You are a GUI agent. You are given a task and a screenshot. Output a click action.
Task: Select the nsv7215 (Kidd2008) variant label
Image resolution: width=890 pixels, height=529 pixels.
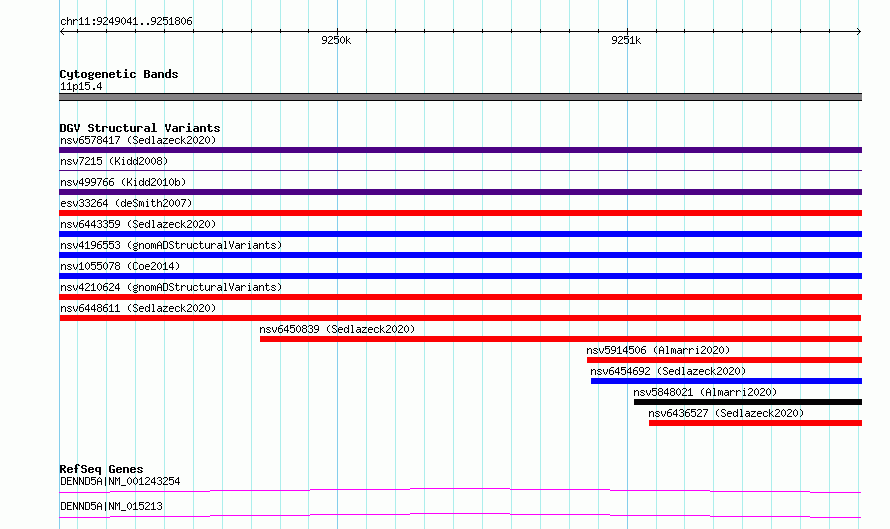tap(114, 161)
